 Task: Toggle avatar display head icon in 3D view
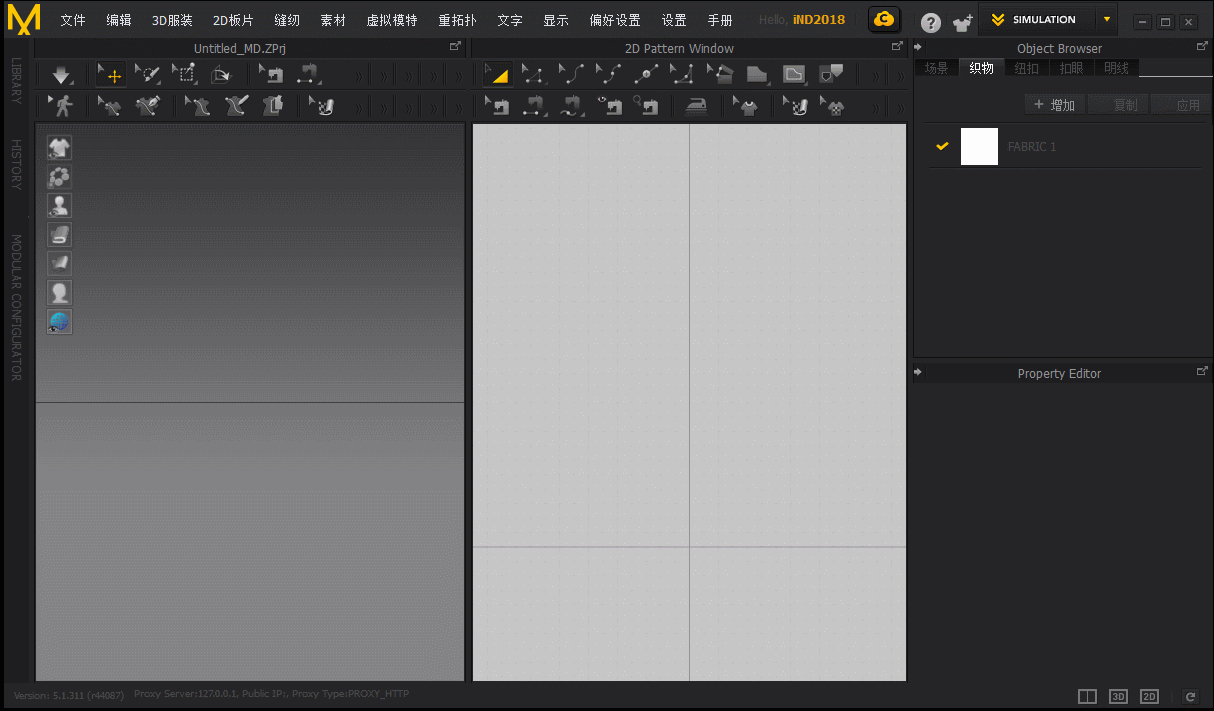click(60, 293)
